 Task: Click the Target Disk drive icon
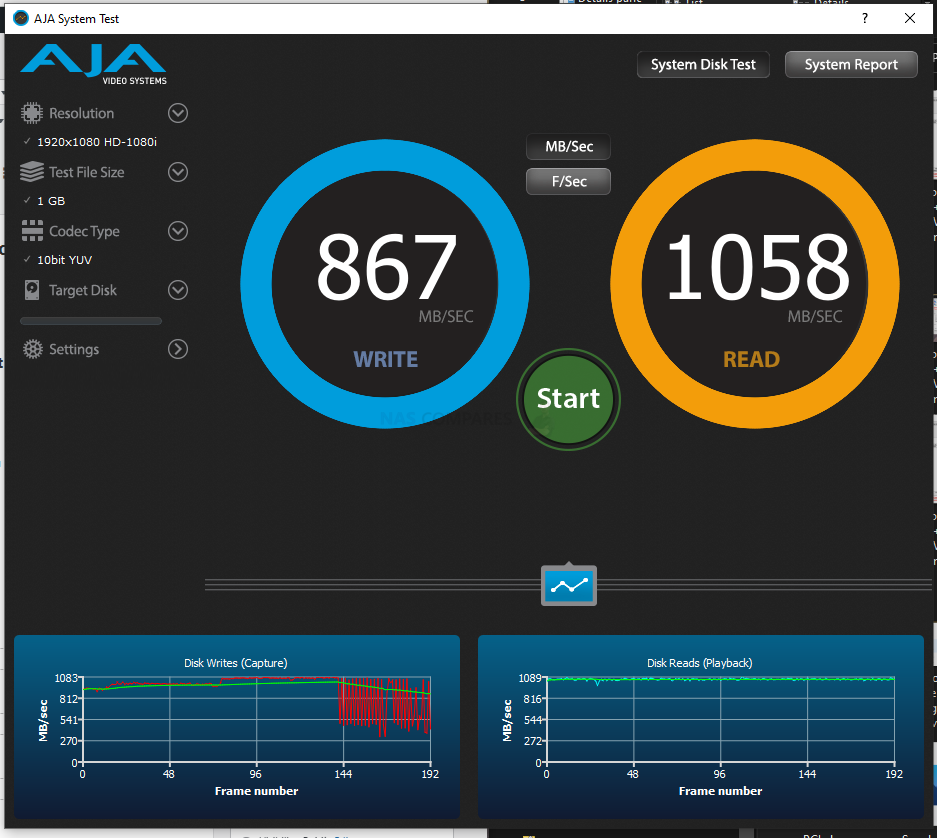tap(32, 290)
